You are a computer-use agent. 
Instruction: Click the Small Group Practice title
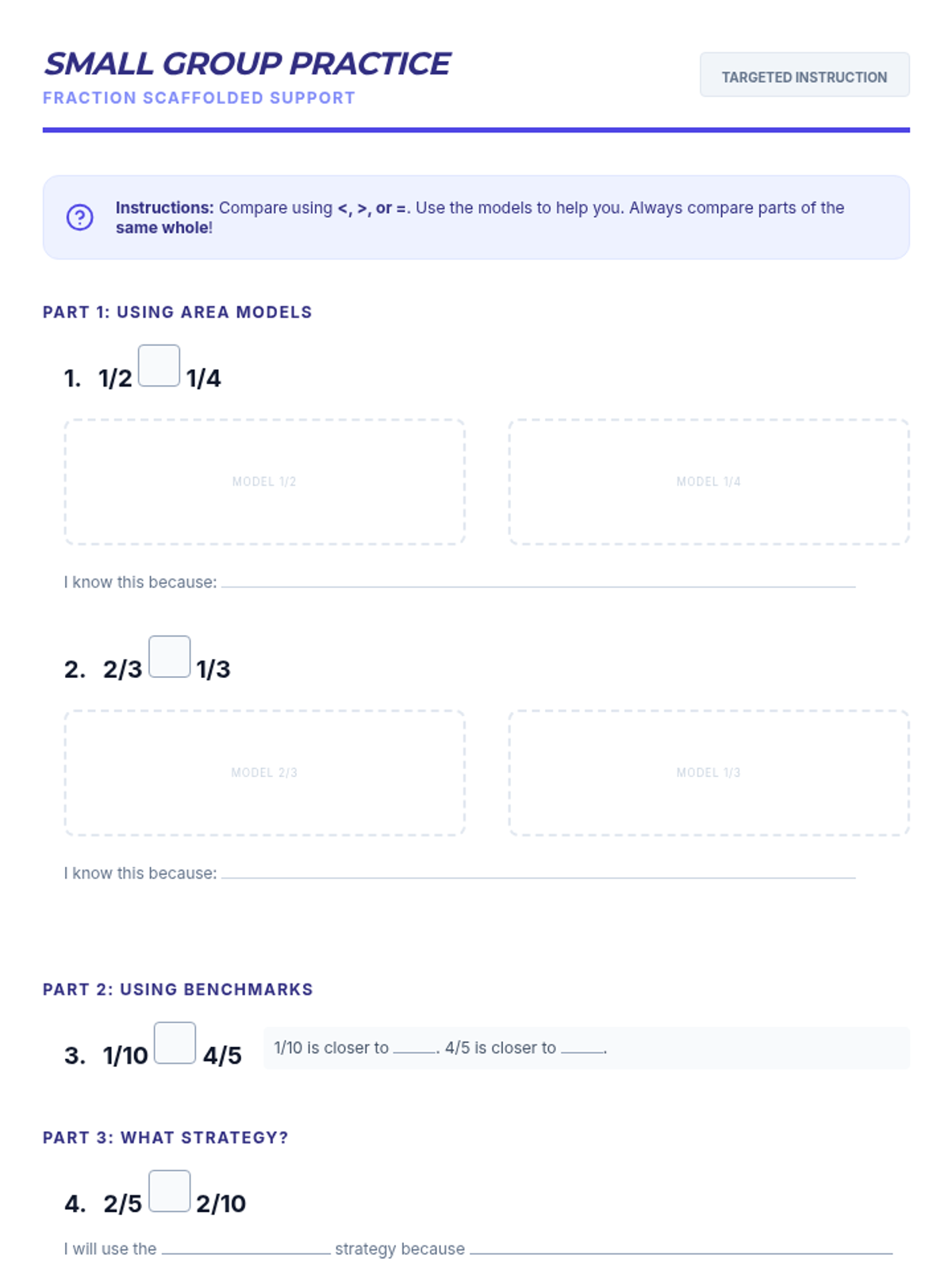point(247,64)
